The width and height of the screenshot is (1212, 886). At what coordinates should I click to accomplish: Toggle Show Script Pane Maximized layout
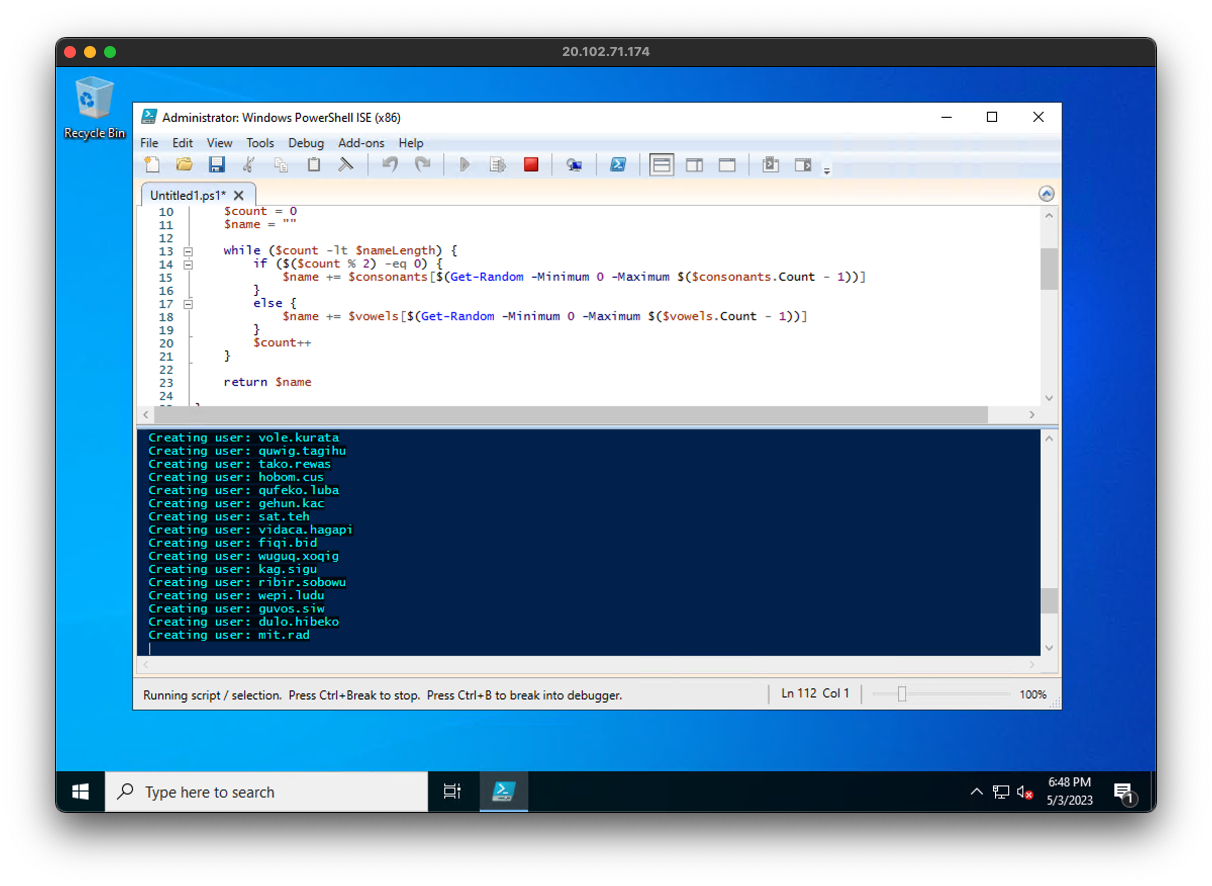pos(727,164)
